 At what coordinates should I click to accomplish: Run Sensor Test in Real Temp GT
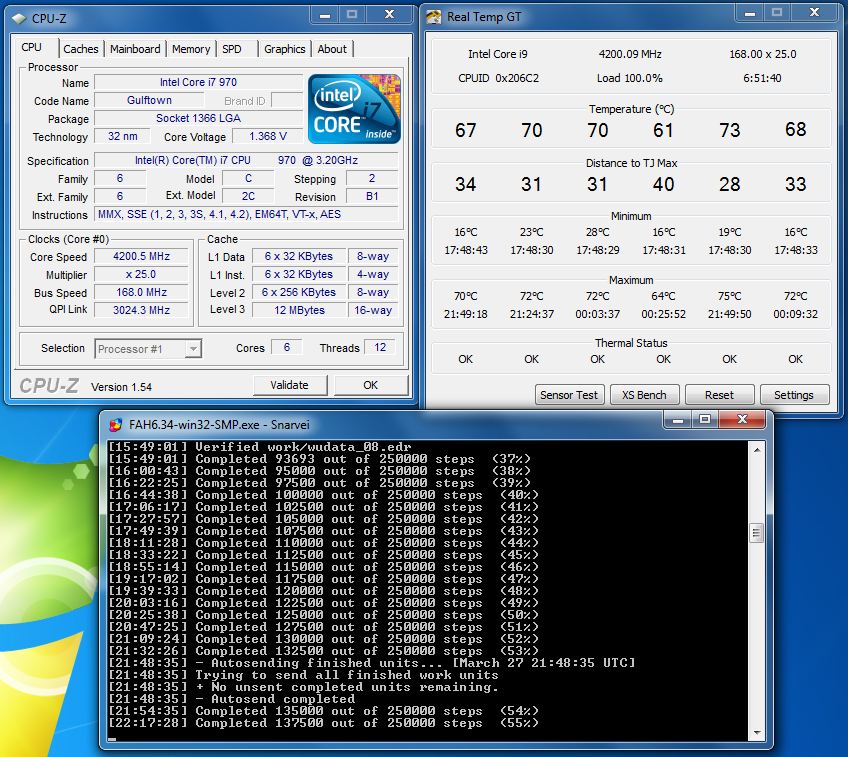pyautogui.click(x=569, y=395)
